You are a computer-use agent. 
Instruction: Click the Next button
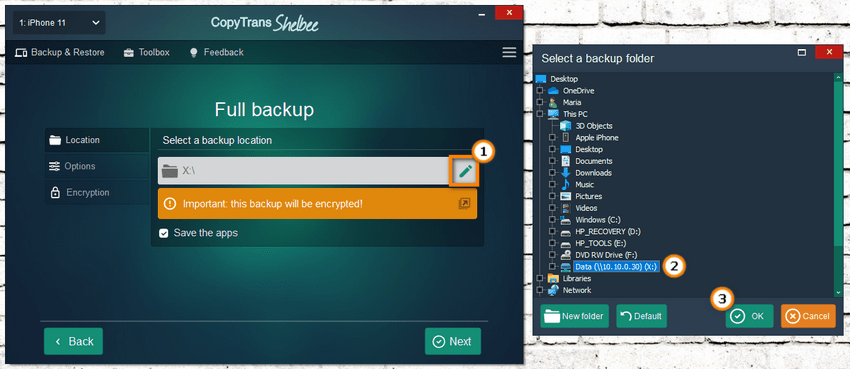tap(453, 341)
